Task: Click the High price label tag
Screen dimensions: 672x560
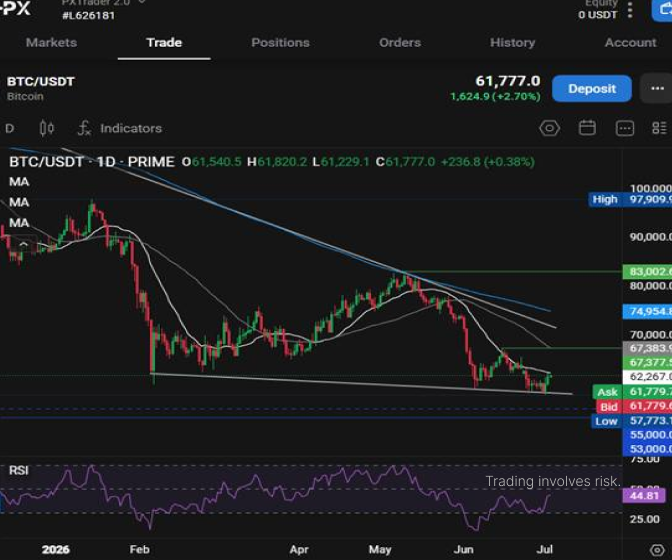Action: tap(605, 200)
